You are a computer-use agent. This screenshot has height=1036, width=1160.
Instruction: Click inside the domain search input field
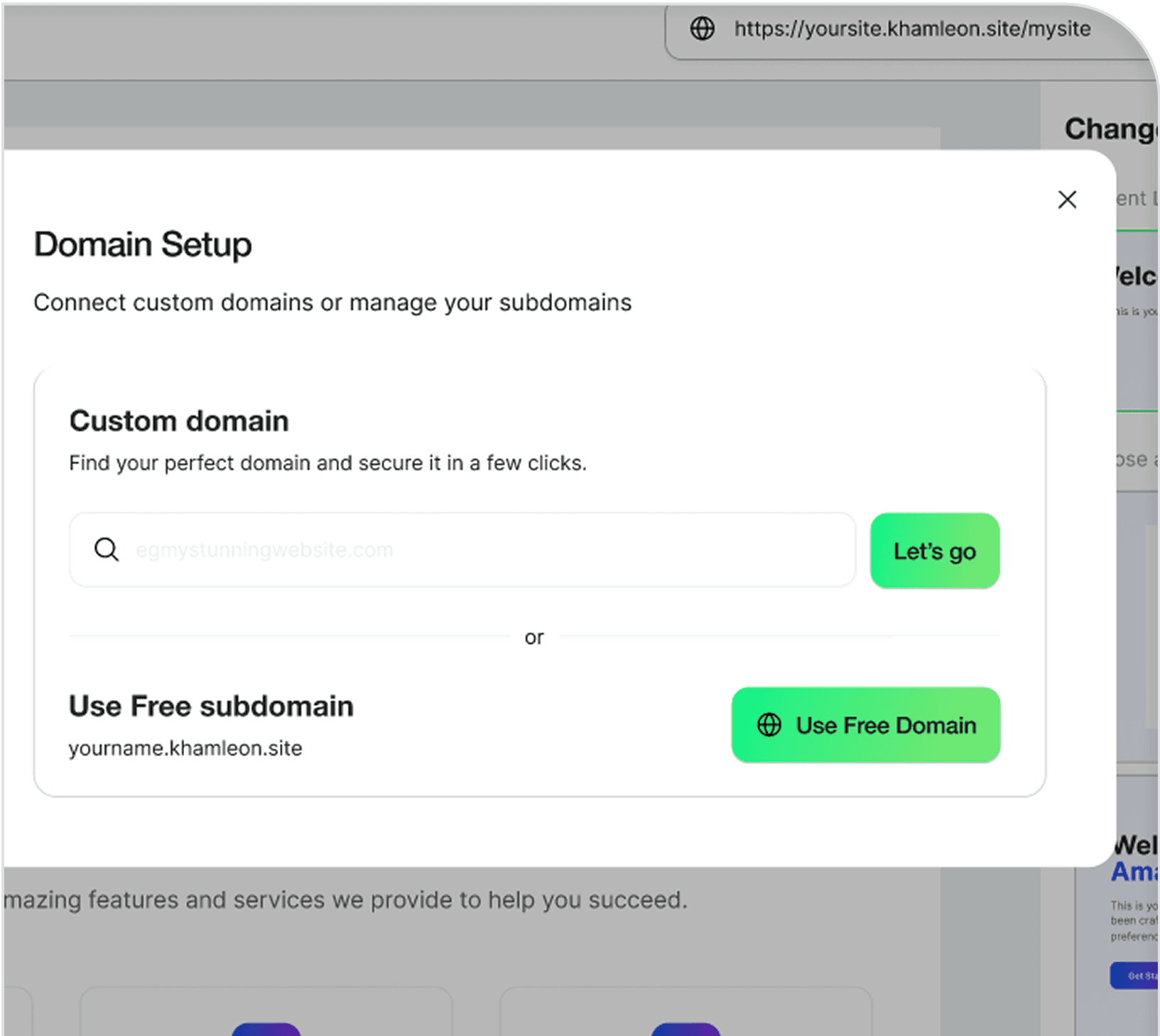click(x=462, y=549)
